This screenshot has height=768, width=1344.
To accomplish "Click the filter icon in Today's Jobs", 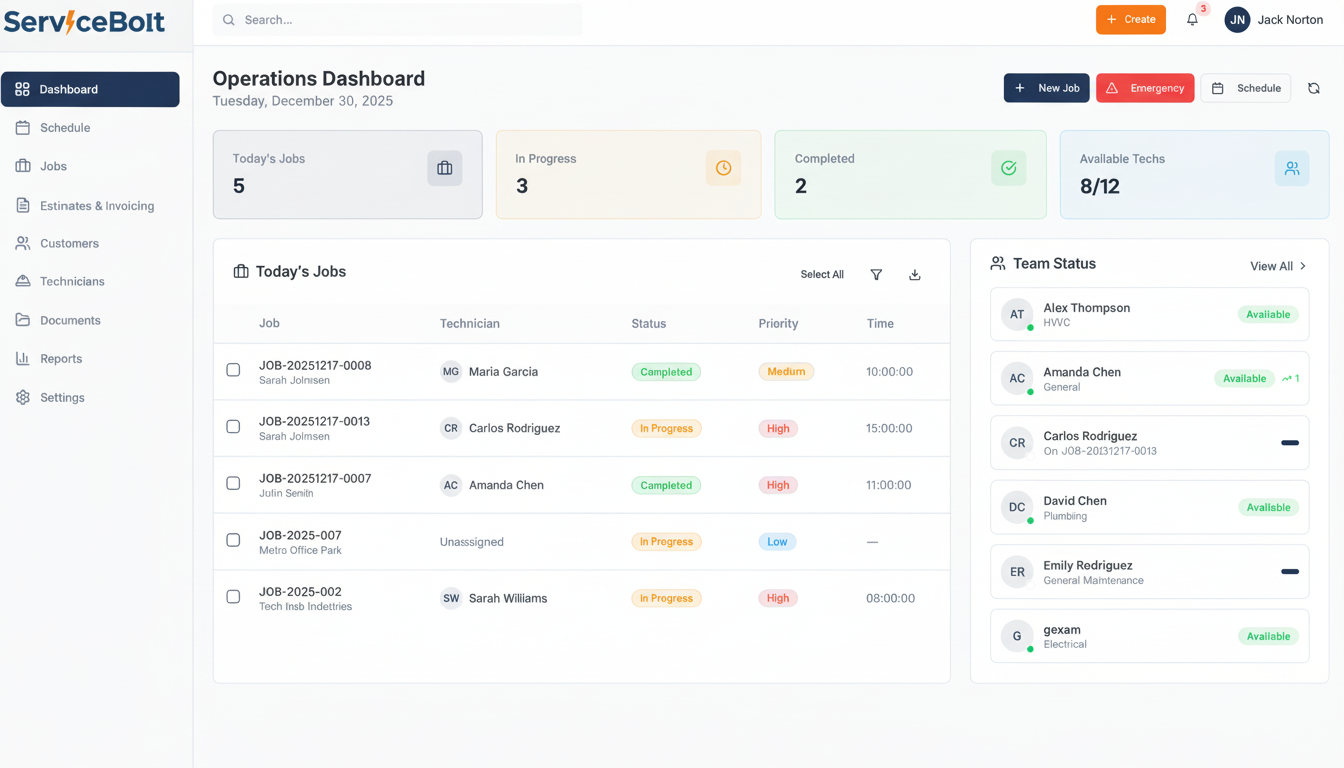I will coord(876,275).
